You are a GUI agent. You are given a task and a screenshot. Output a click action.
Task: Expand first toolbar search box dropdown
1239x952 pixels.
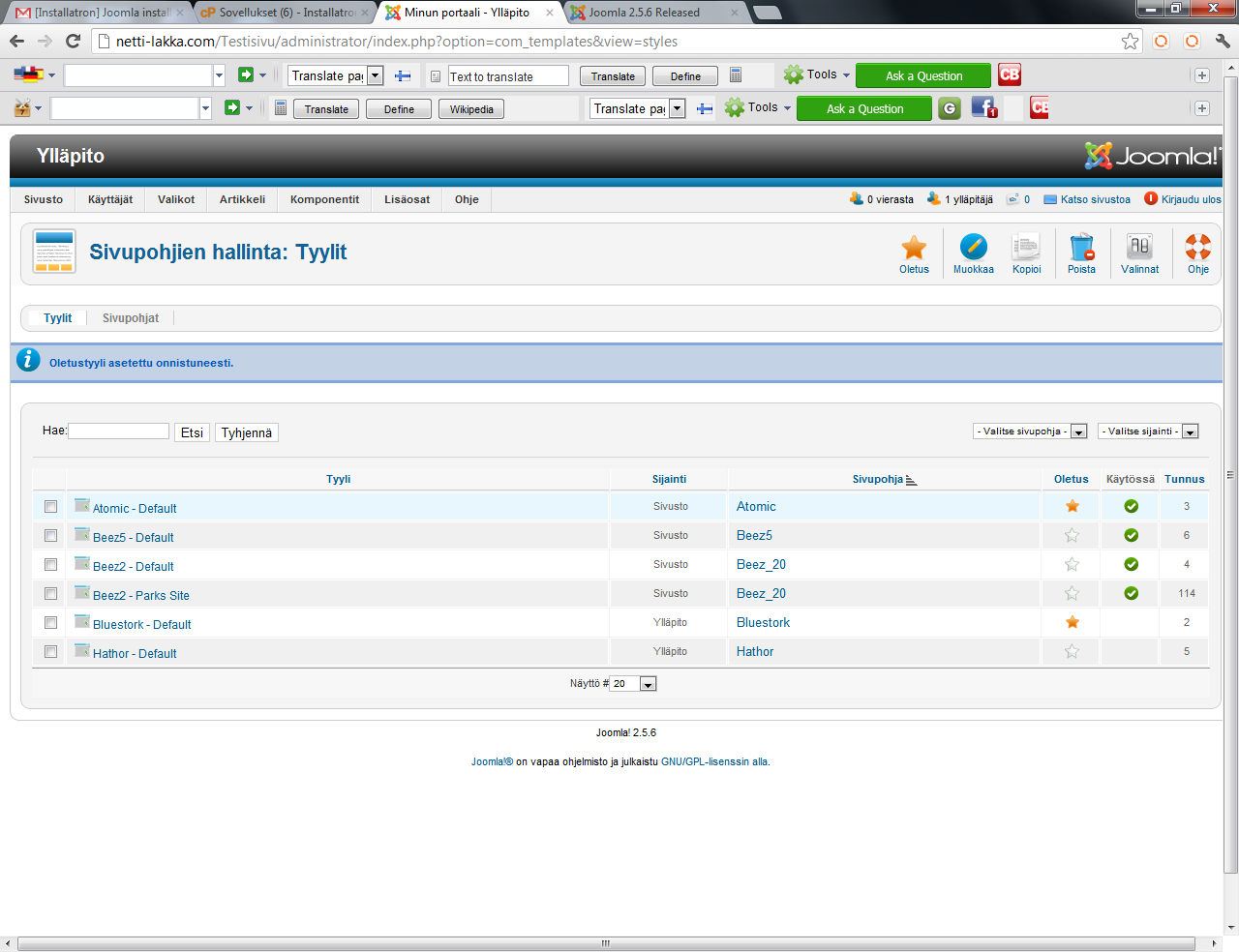219,75
